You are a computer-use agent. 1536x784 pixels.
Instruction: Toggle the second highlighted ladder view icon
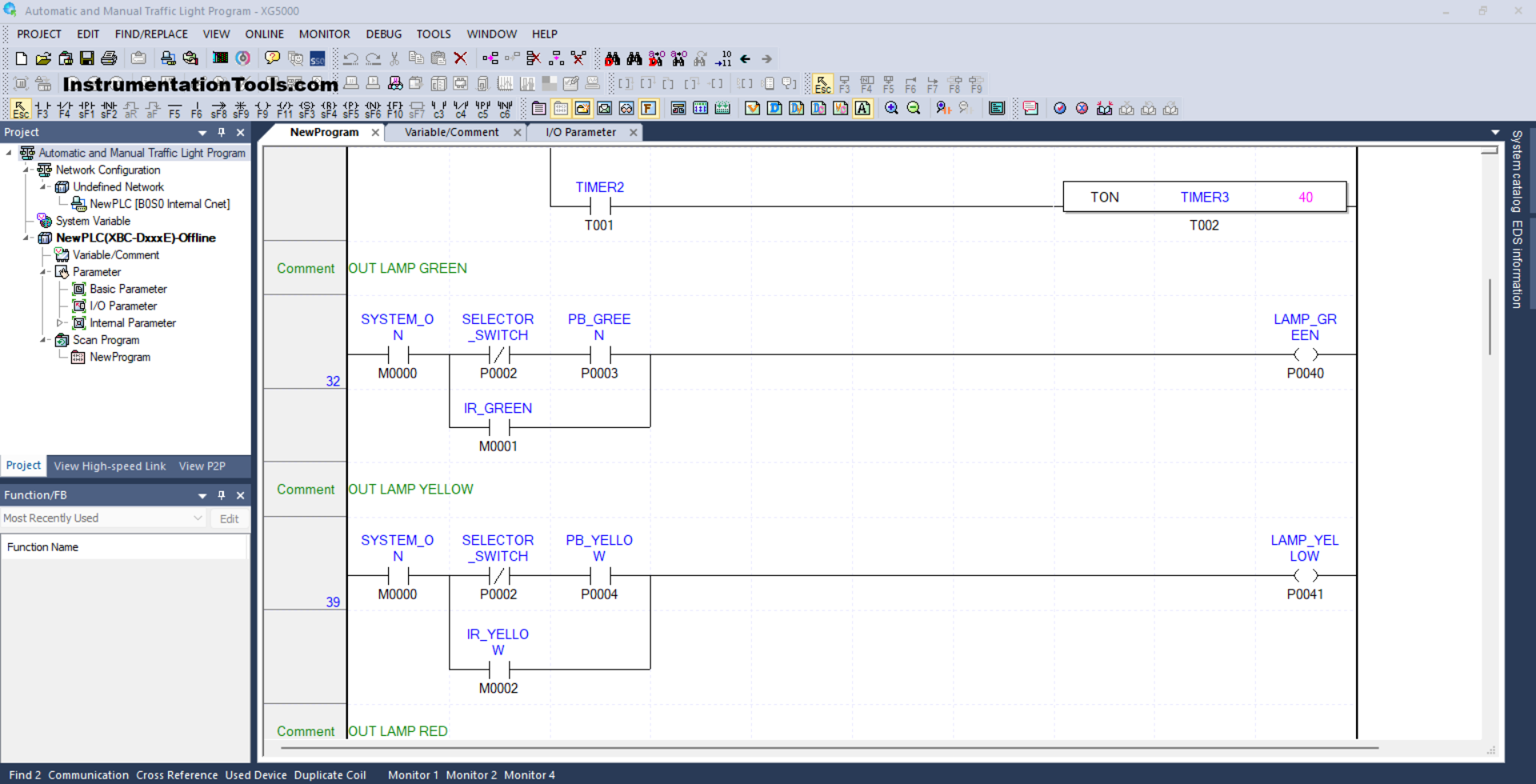[583, 109]
